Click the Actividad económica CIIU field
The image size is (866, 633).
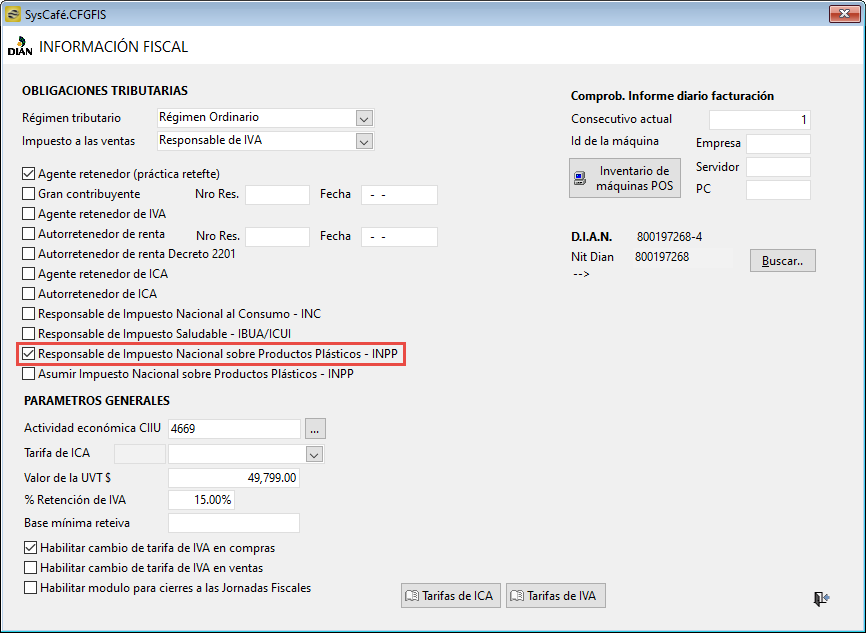coord(234,429)
